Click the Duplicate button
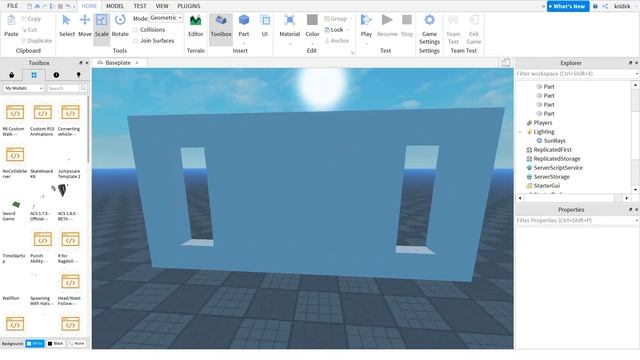 click(x=37, y=41)
